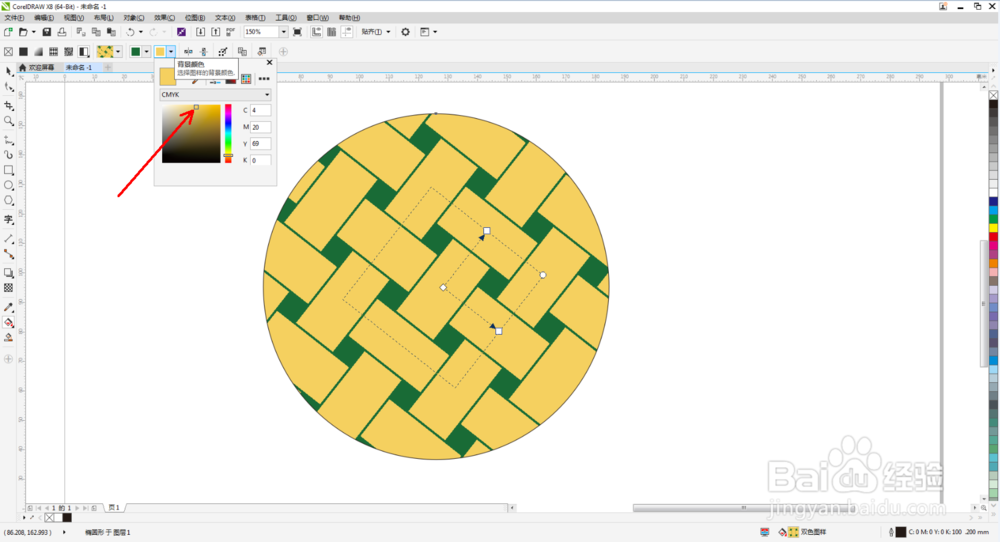Select the Connector tool
1000x542 pixels.
[x=9, y=254]
